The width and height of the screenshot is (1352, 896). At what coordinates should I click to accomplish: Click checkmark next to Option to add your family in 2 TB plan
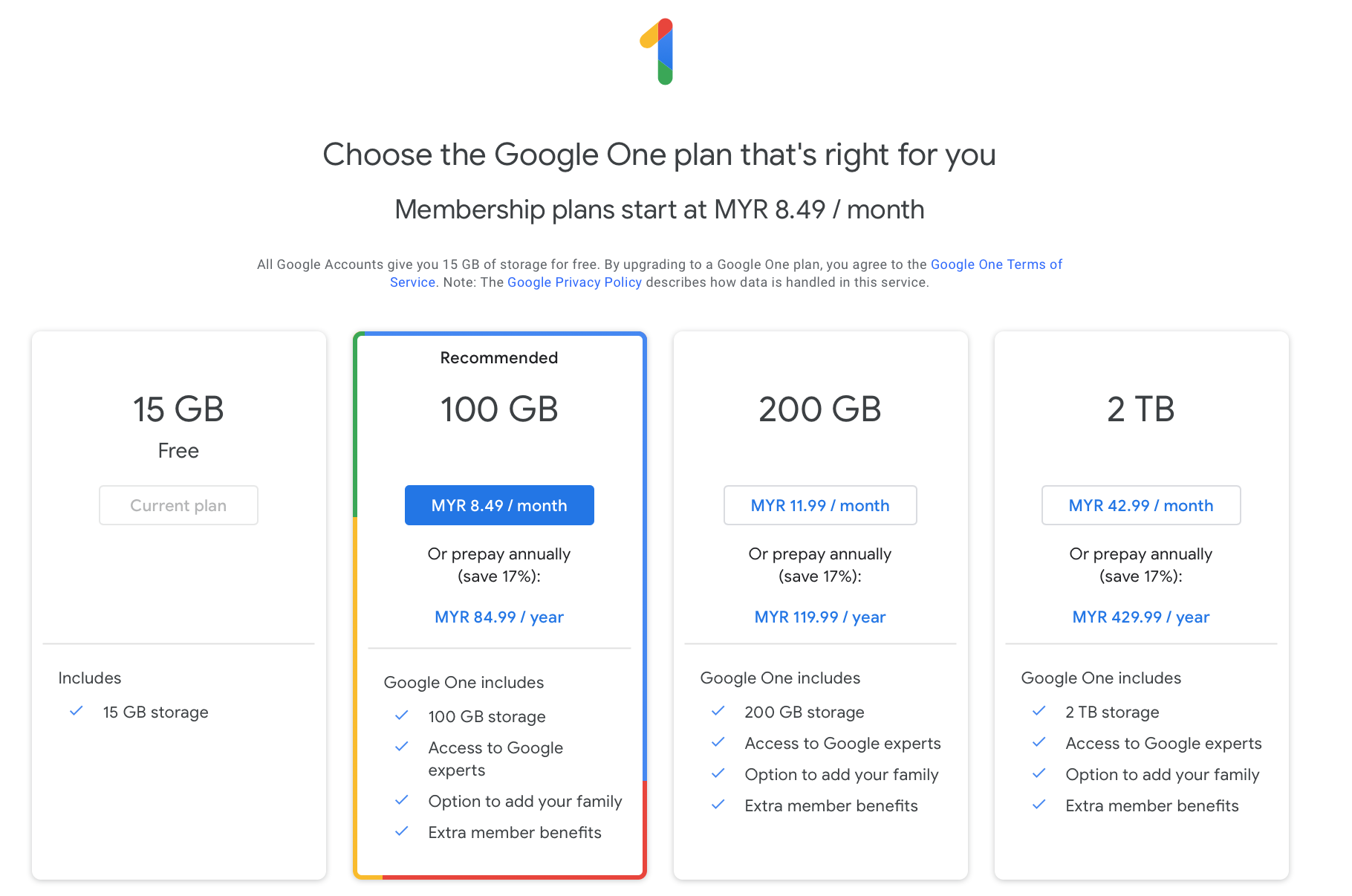(x=1039, y=773)
